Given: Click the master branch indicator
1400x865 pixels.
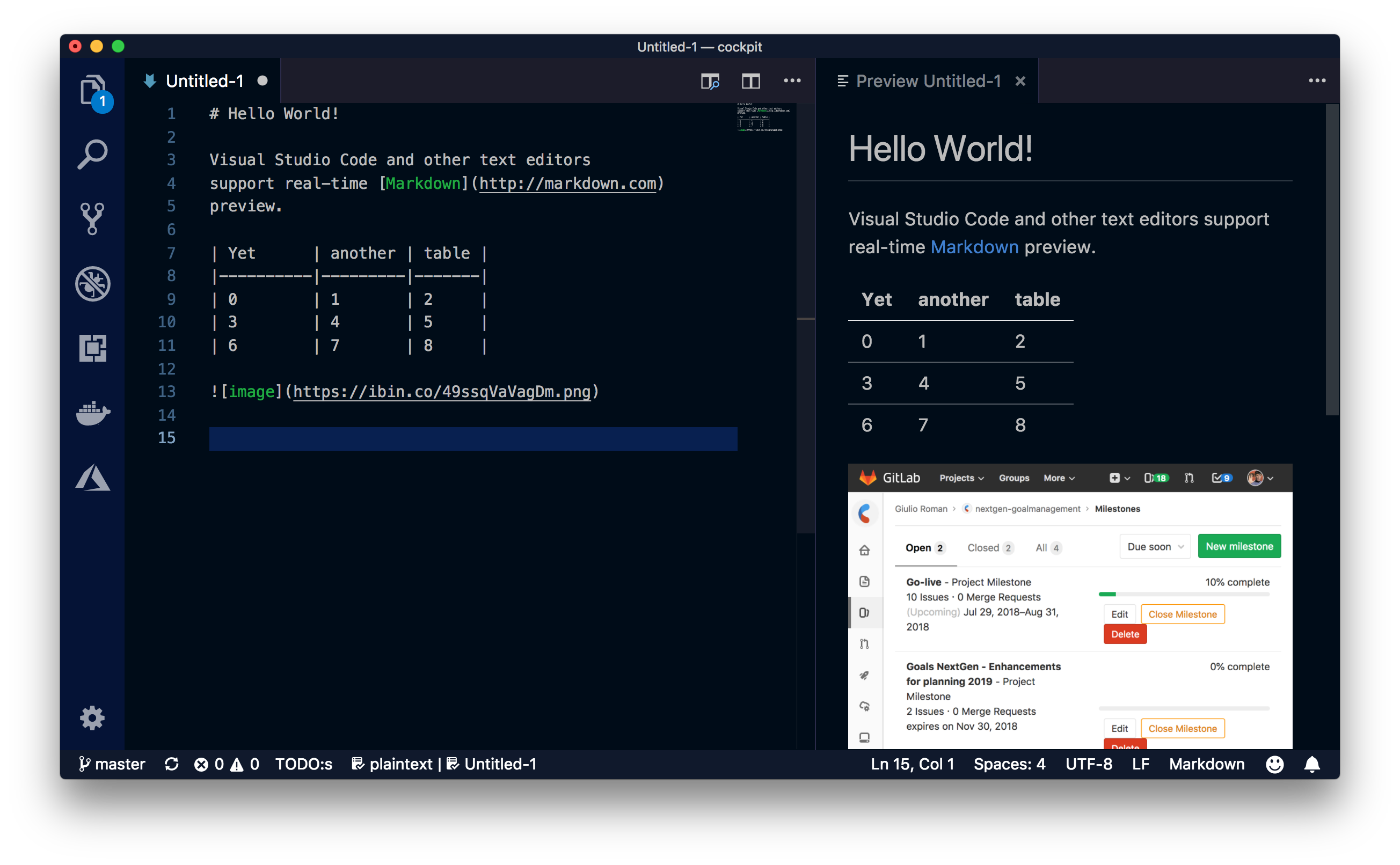Looking at the screenshot, I should [x=112, y=764].
